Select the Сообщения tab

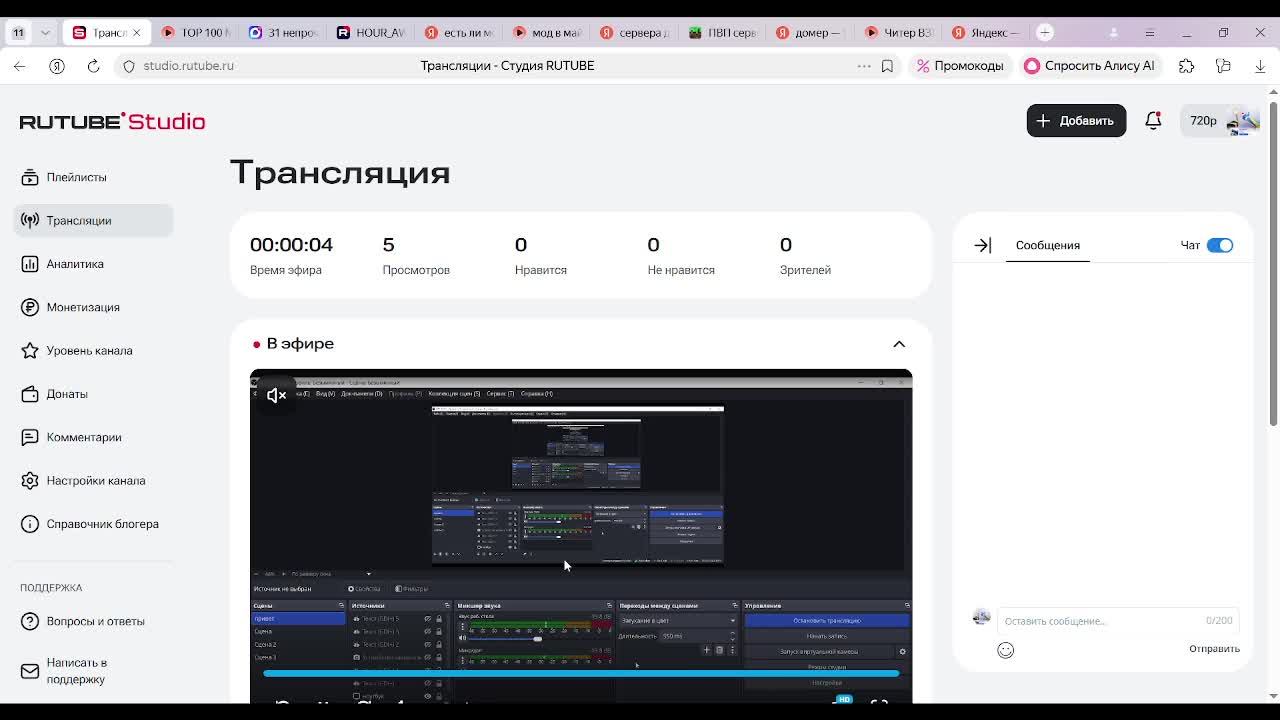click(x=1047, y=245)
